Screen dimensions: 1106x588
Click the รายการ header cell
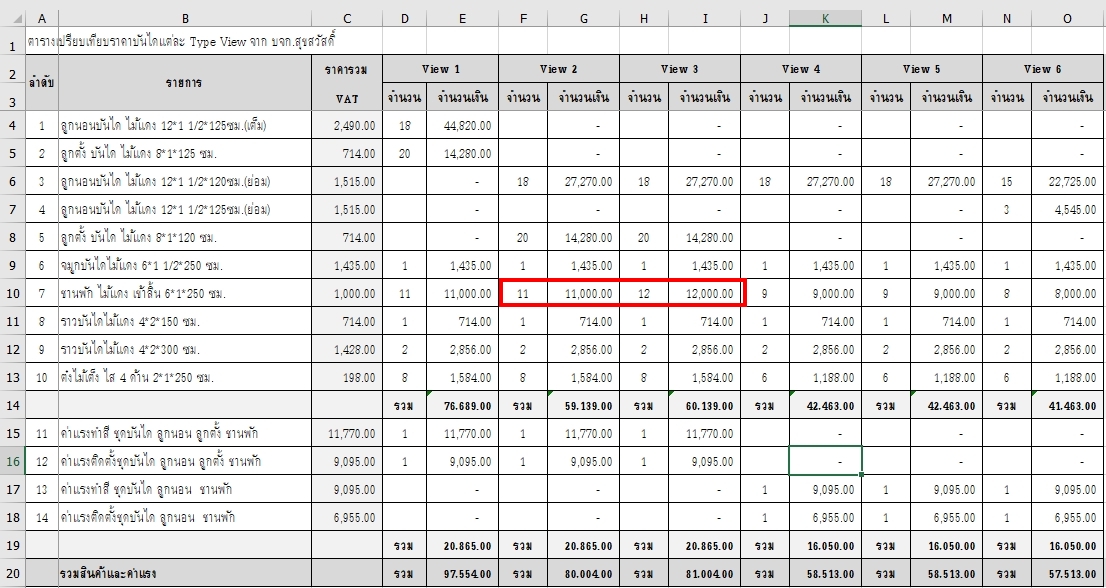click(184, 84)
